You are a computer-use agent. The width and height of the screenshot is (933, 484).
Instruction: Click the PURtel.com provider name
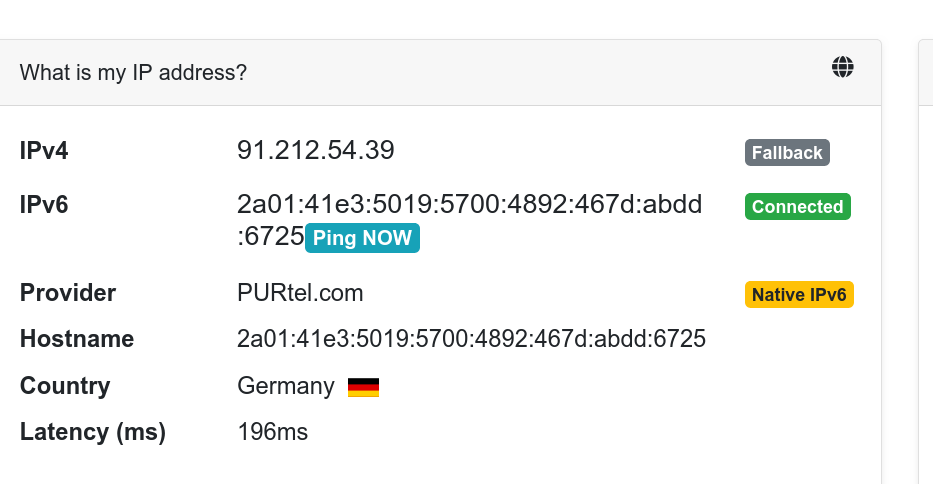click(x=300, y=293)
